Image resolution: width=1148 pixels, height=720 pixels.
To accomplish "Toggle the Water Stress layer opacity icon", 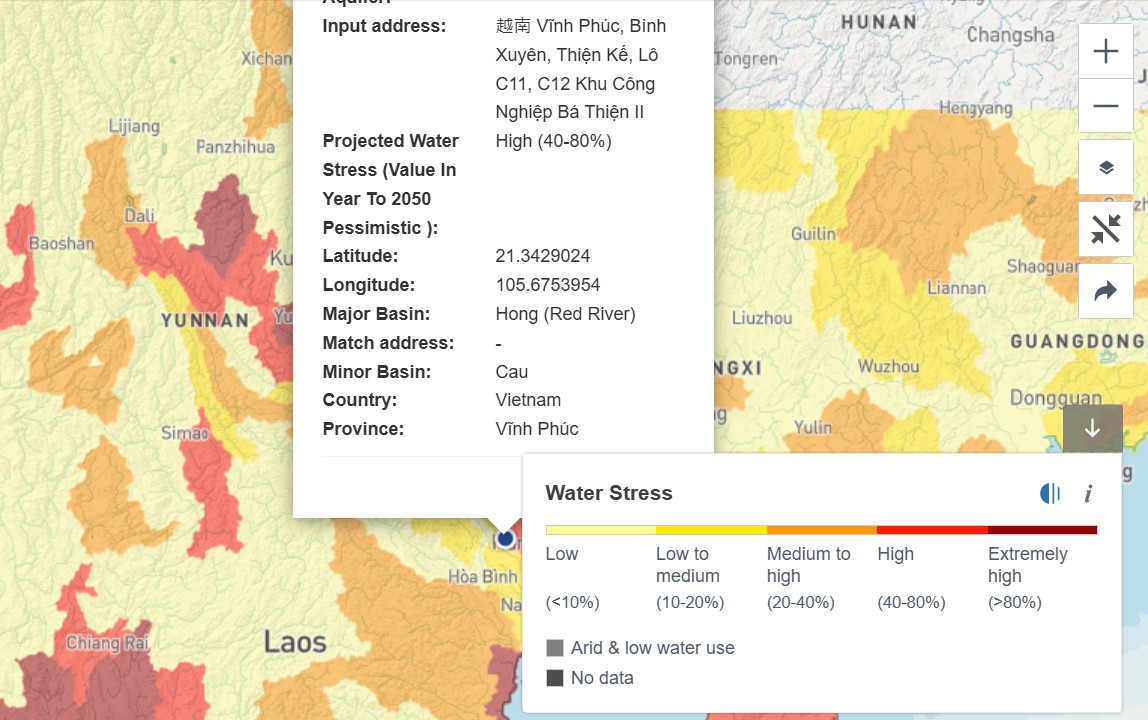I will 1050,494.
